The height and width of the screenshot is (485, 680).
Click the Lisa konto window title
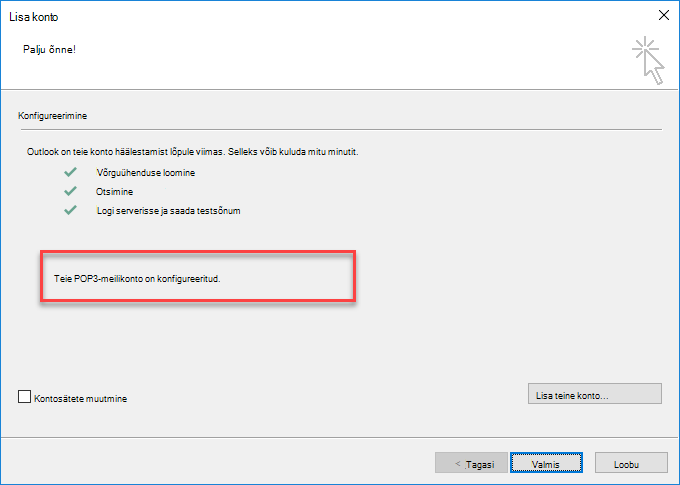click(x=34, y=17)
